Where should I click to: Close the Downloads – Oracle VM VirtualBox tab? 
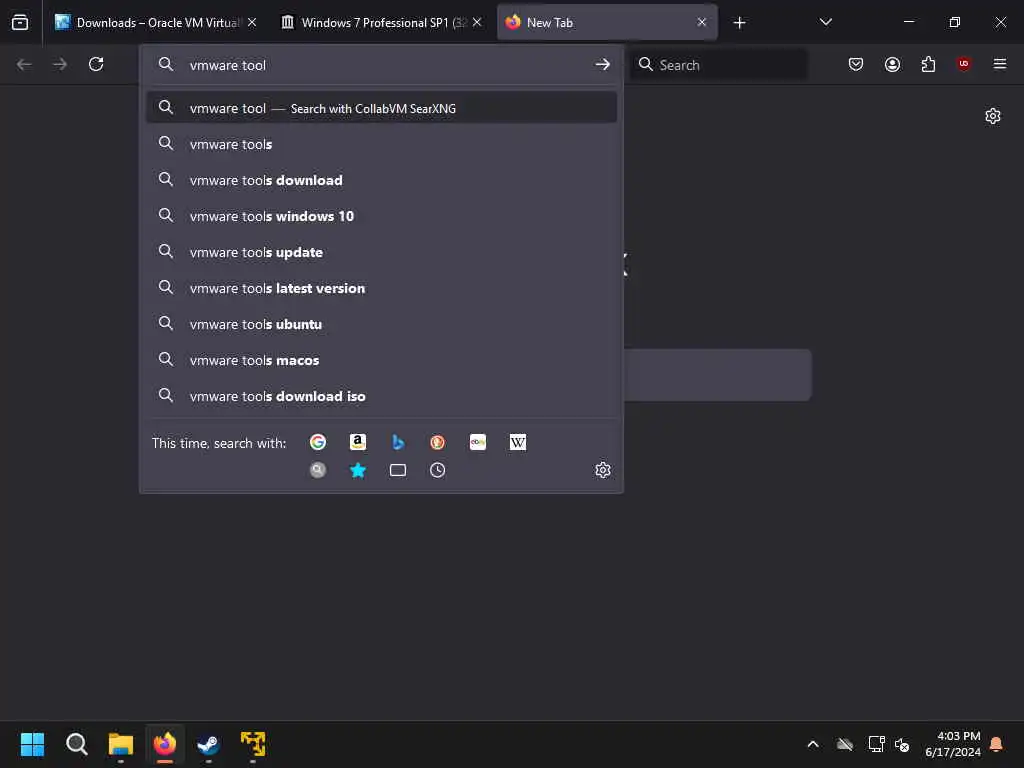click(252, 22)
